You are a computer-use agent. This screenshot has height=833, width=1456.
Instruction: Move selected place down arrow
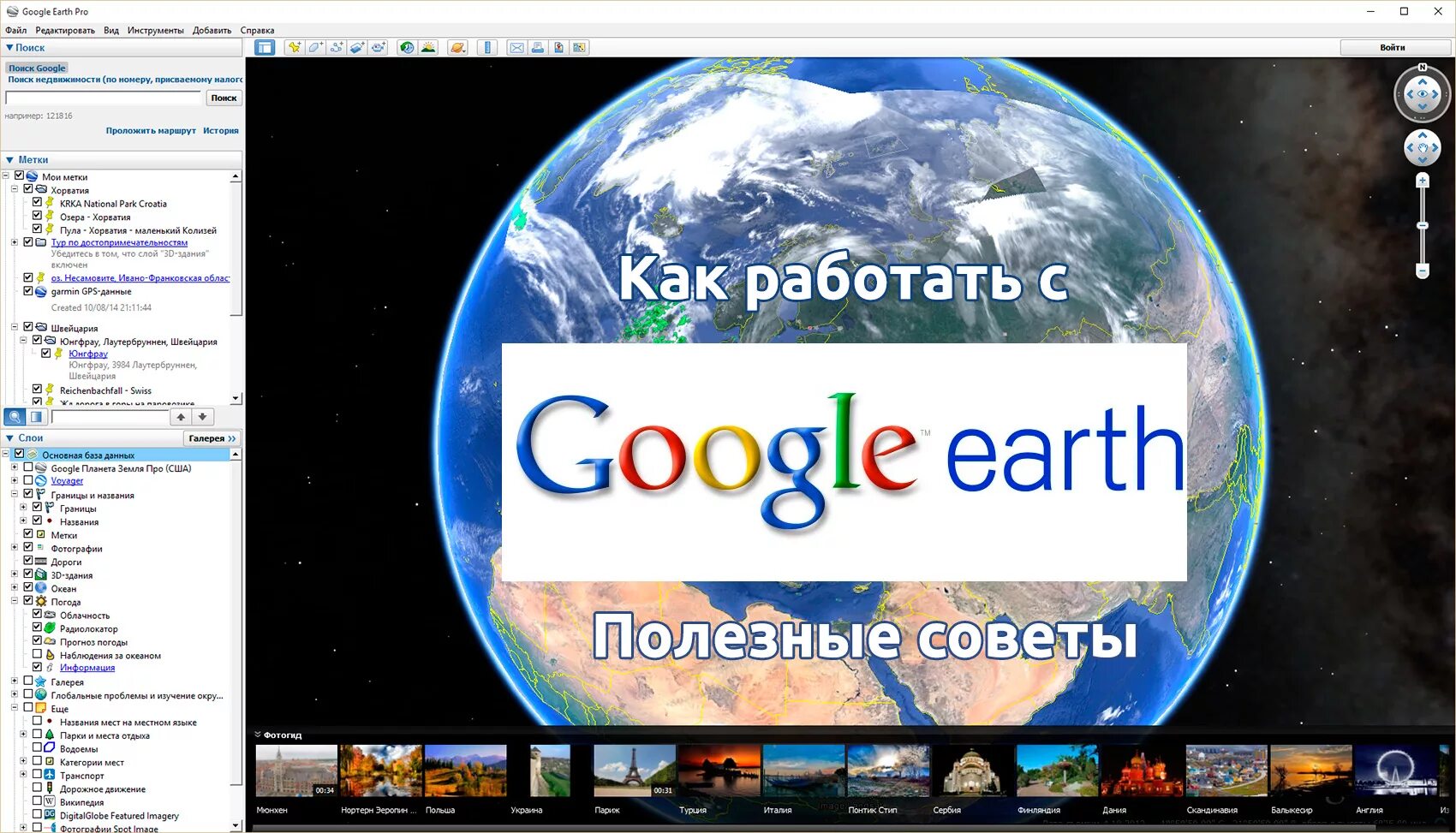(x=202, y=417)
